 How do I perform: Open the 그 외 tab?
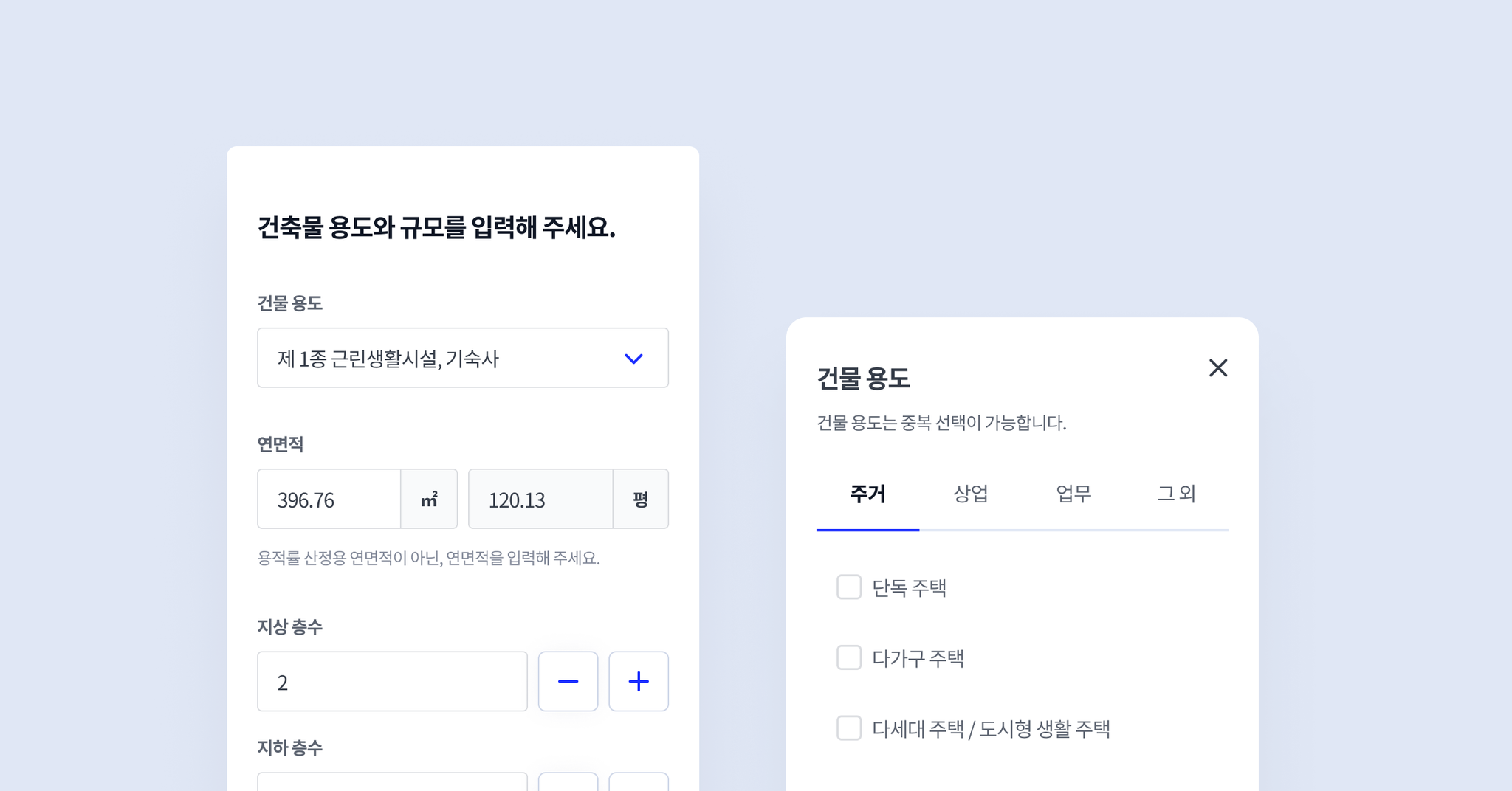click(x=1177, y=494)
